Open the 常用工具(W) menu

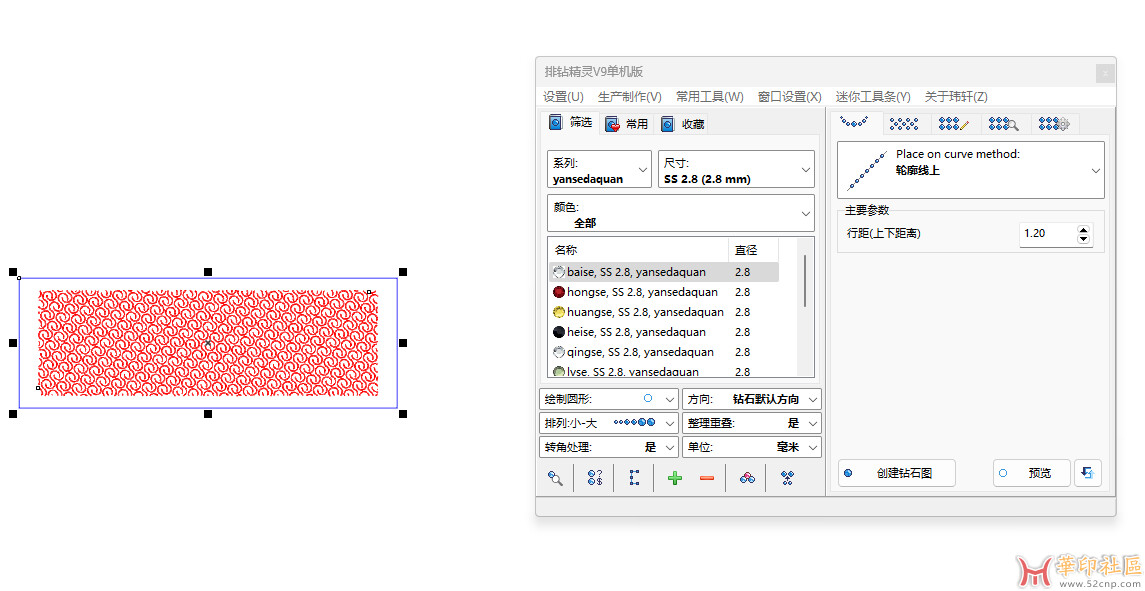pyautogui.click(x=709, y=96)
